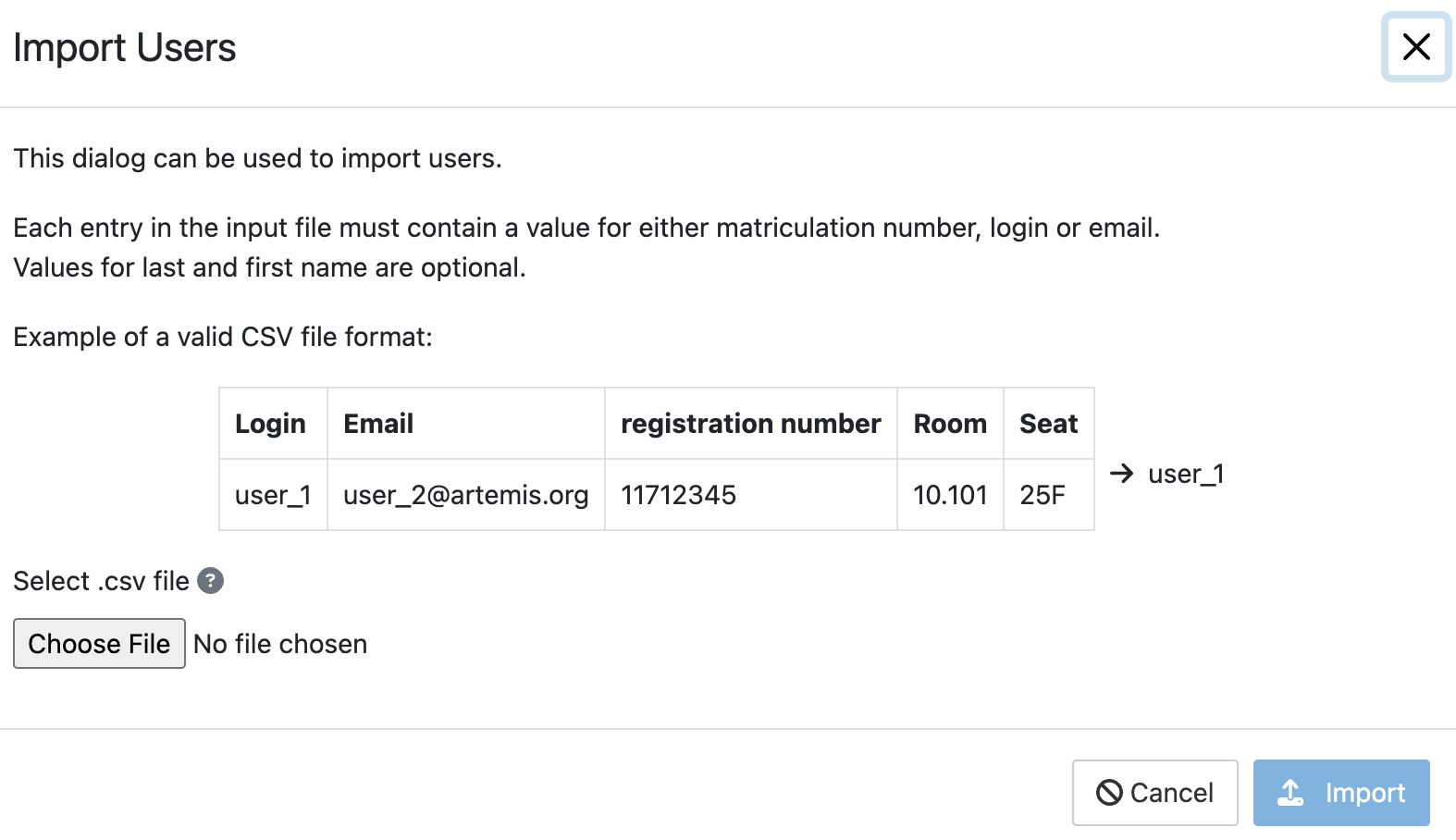1456x840 pixels.
Task: Click the Login column header
Action: (x=270, y=424)
